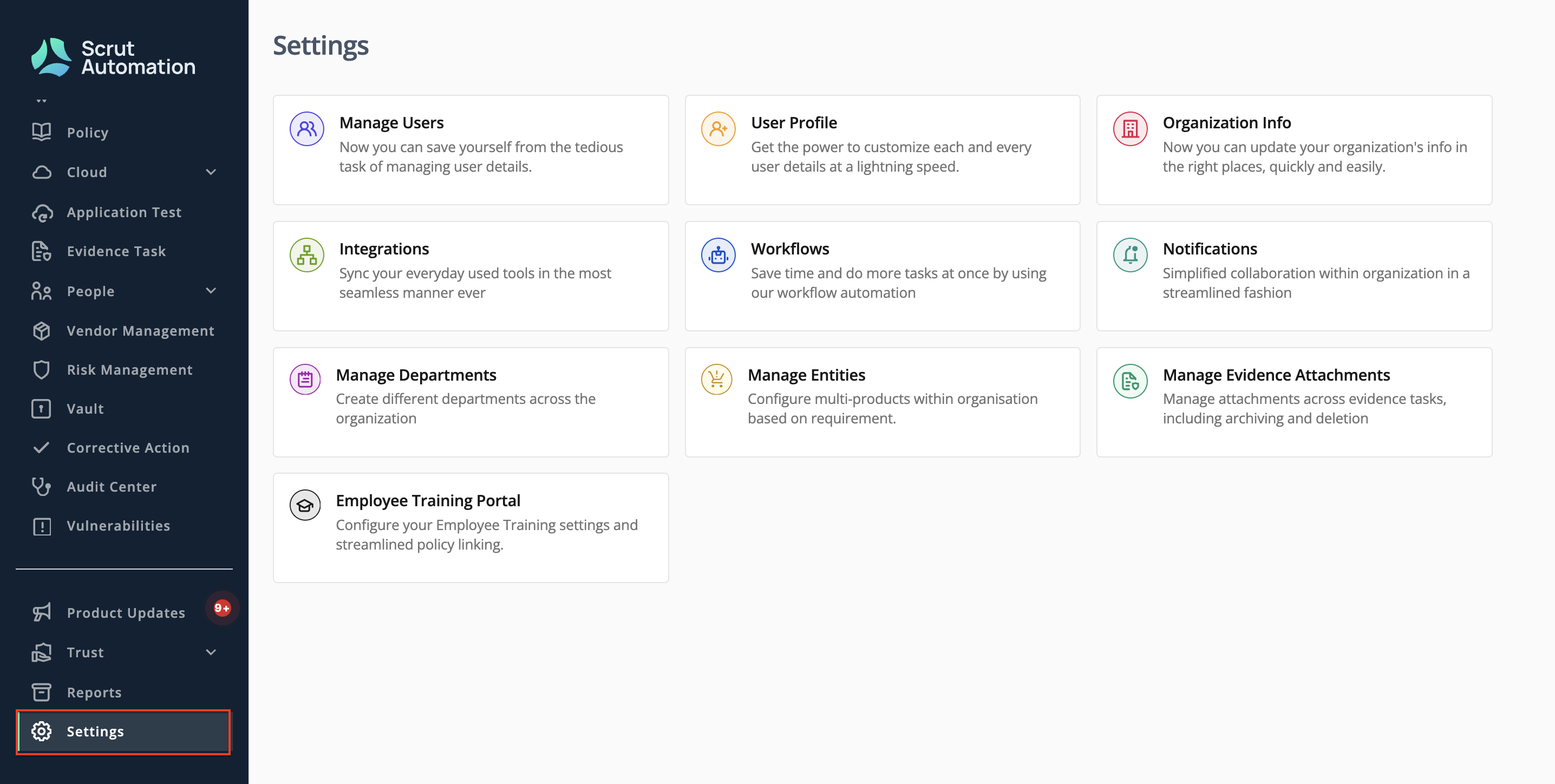Click the Settings page heading
Image resolution: width=1555 pixels, height=784 pixels.
pos(321,46)
